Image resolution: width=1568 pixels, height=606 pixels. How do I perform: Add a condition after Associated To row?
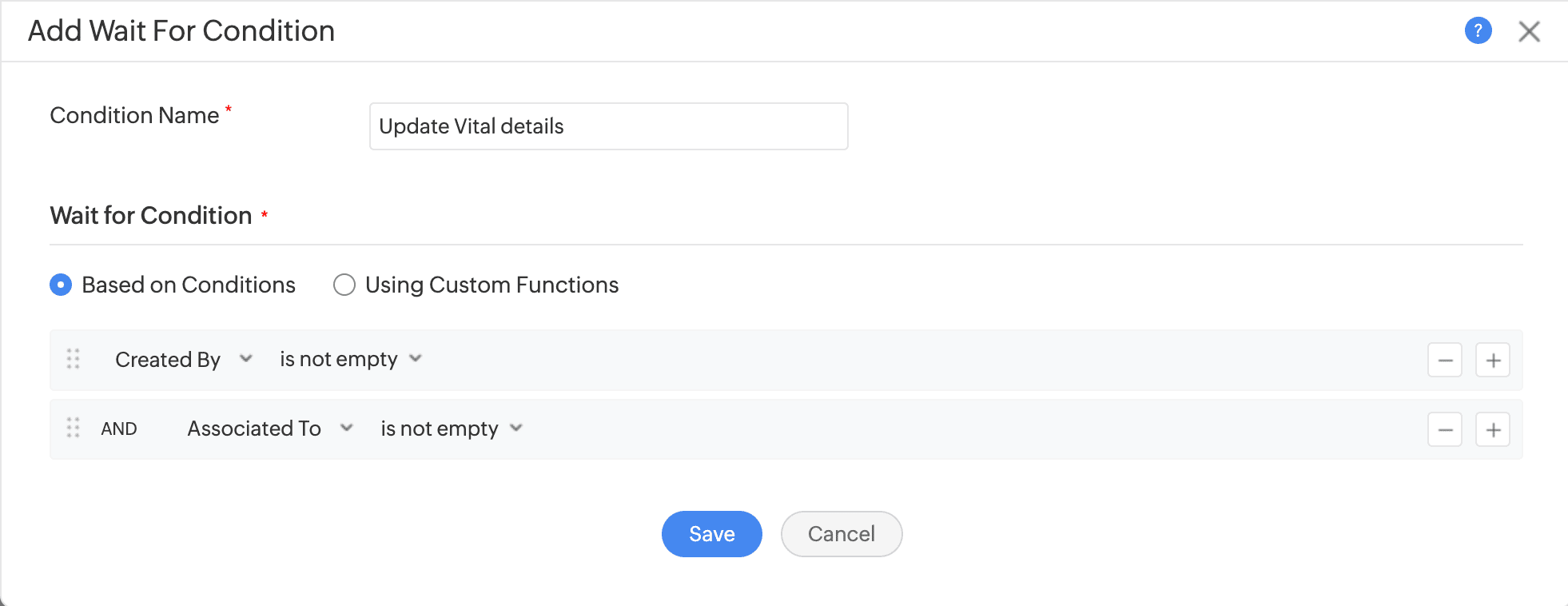(1492, 429)
